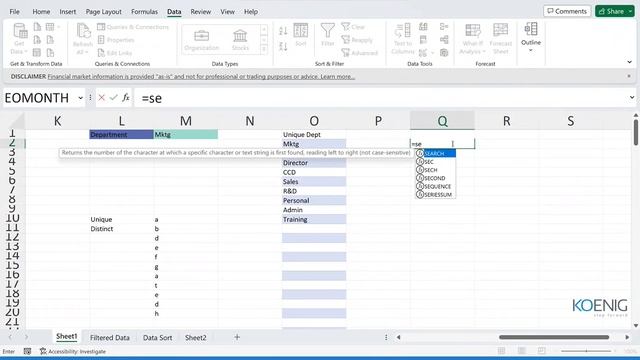The image size is (640, 360).
Task: Switch to the Filtered Data sheet
Action: pos(110,338)
